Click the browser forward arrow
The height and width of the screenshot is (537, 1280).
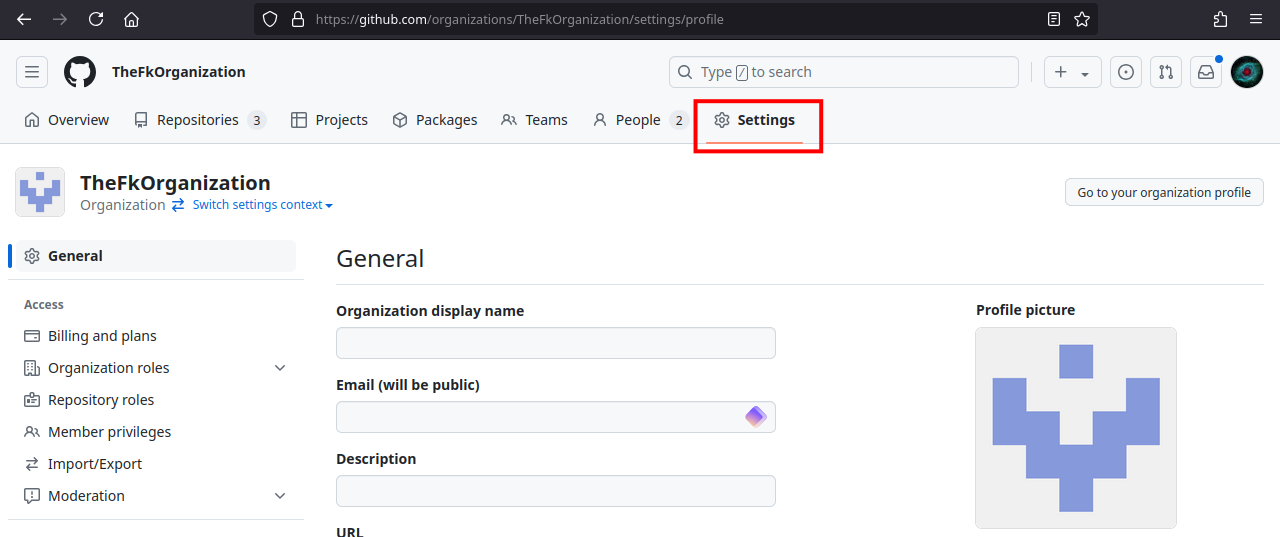coord(60,19)
